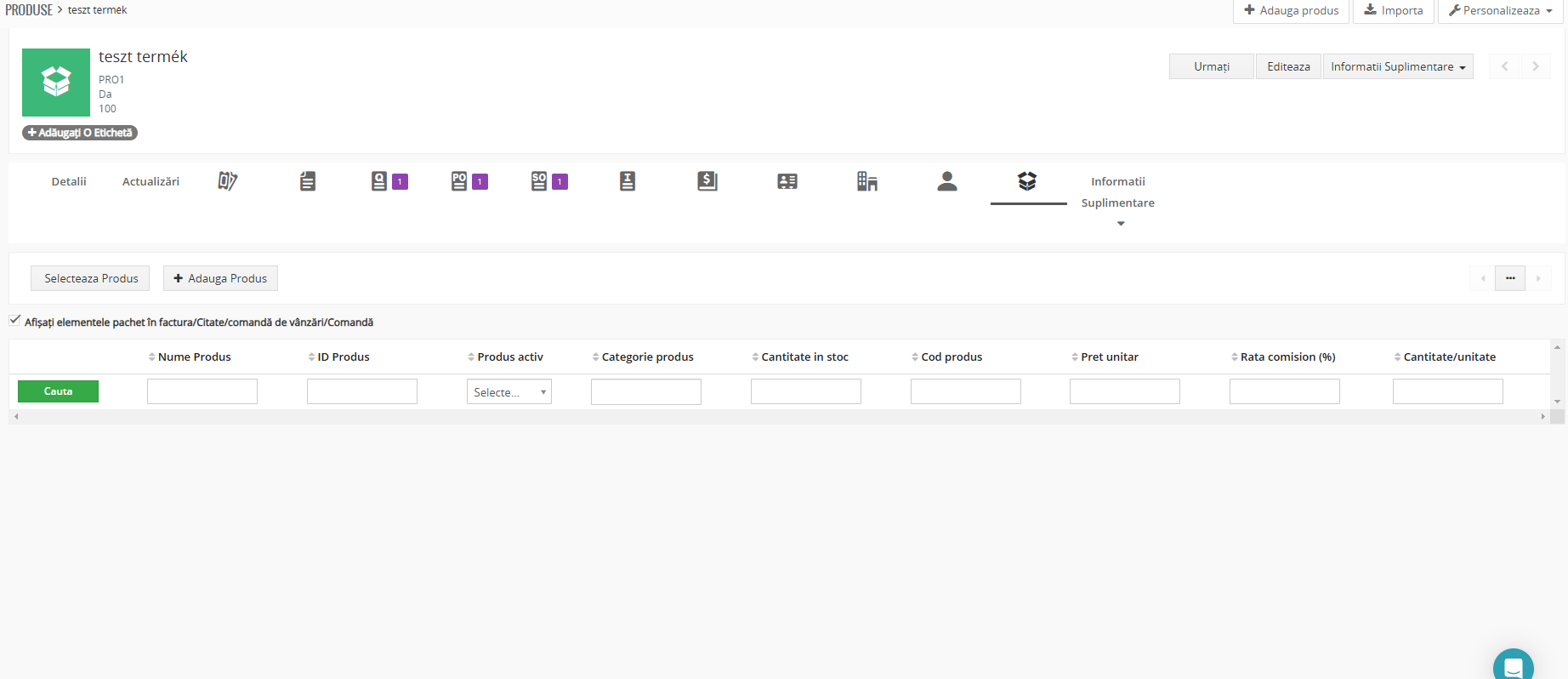
Task: Open the Sales Orders (SO) tab icon
Action: point(539,181)
